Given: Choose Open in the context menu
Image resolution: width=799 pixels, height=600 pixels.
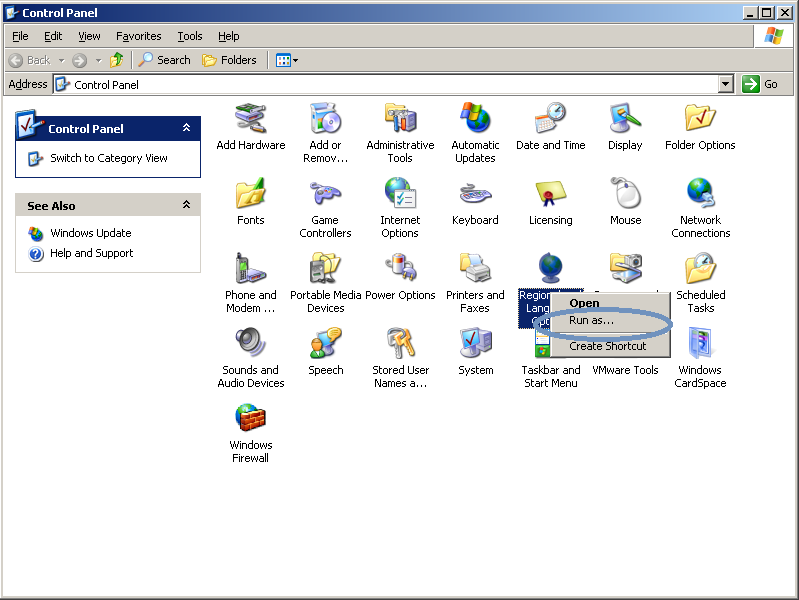Looking at the screenshot, I should (610, 303).
